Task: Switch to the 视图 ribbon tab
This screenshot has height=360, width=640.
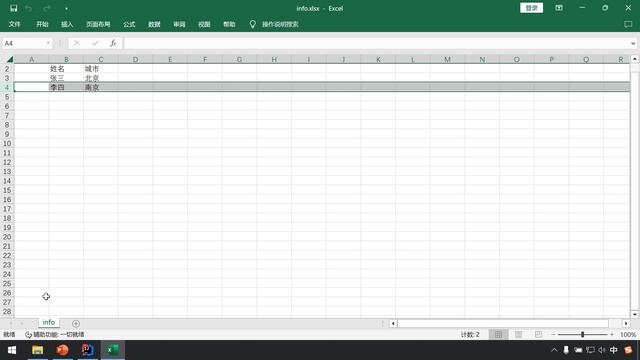Action: tap(204, 24)
